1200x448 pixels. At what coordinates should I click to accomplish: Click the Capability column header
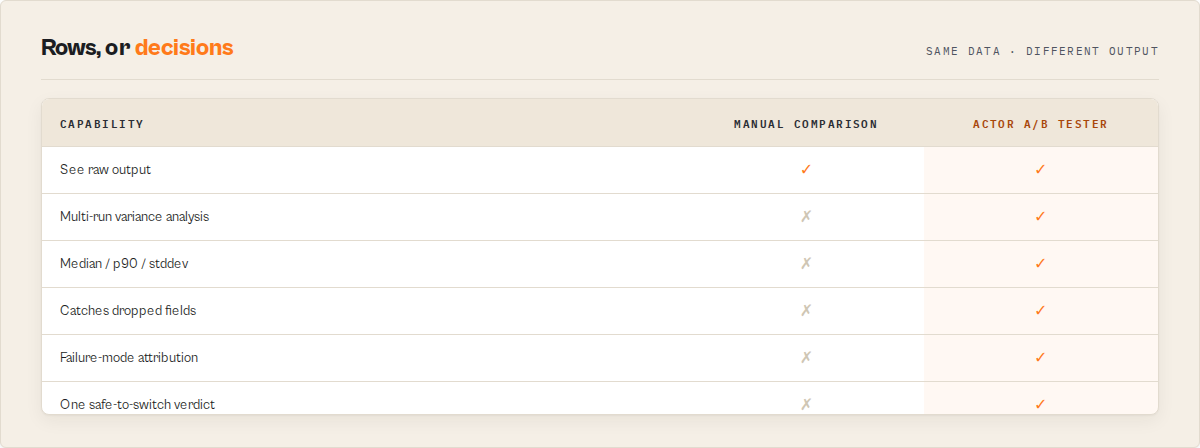click(x=102, y=124)
